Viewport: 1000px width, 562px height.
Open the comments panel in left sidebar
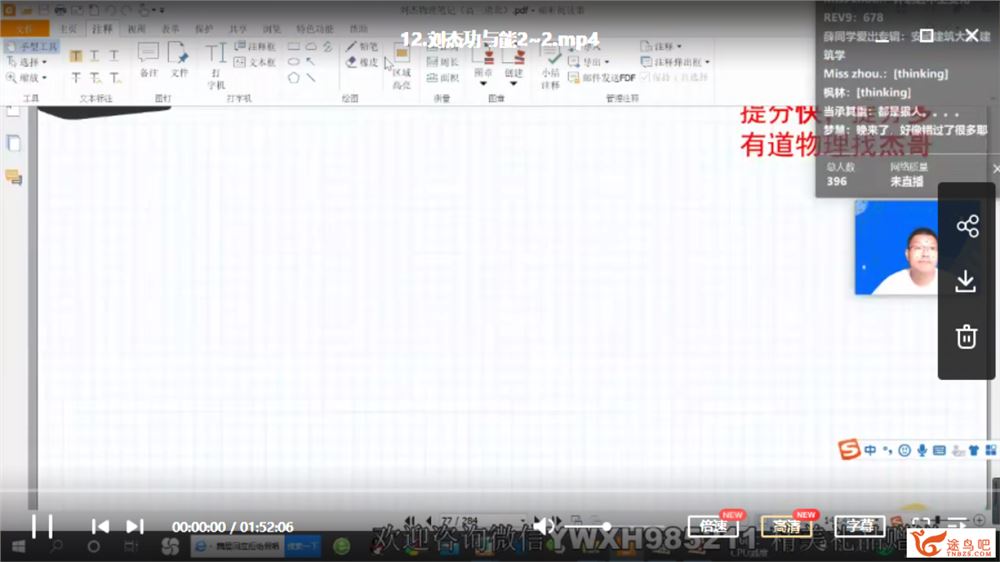tap(13, 177)
